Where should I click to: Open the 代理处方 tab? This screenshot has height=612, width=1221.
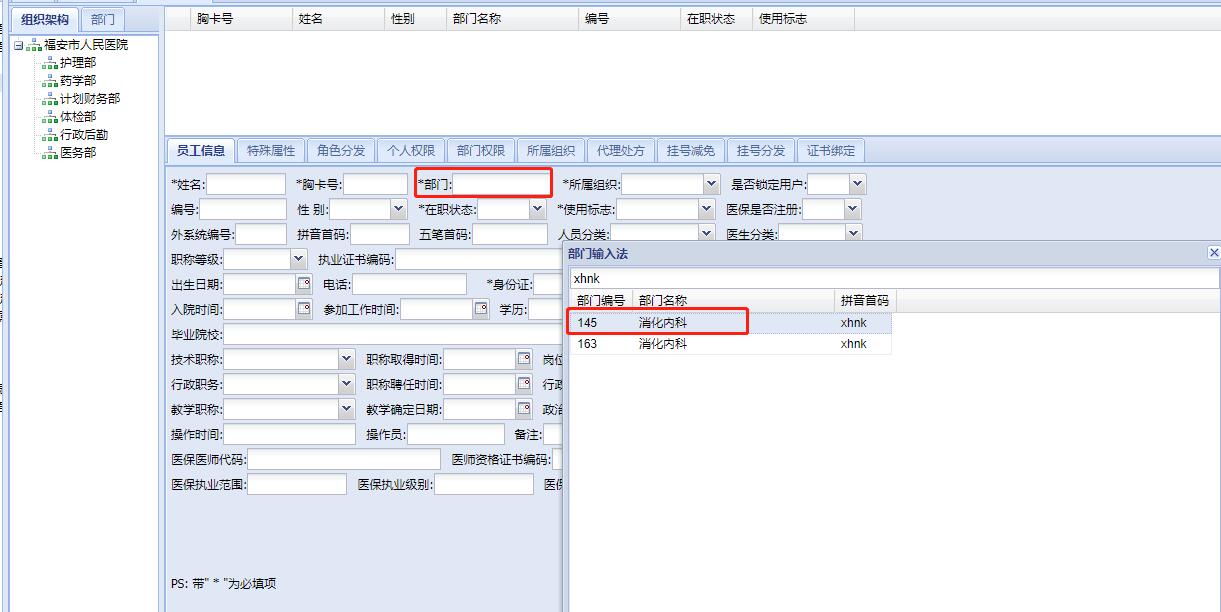[x=621, y=151]
